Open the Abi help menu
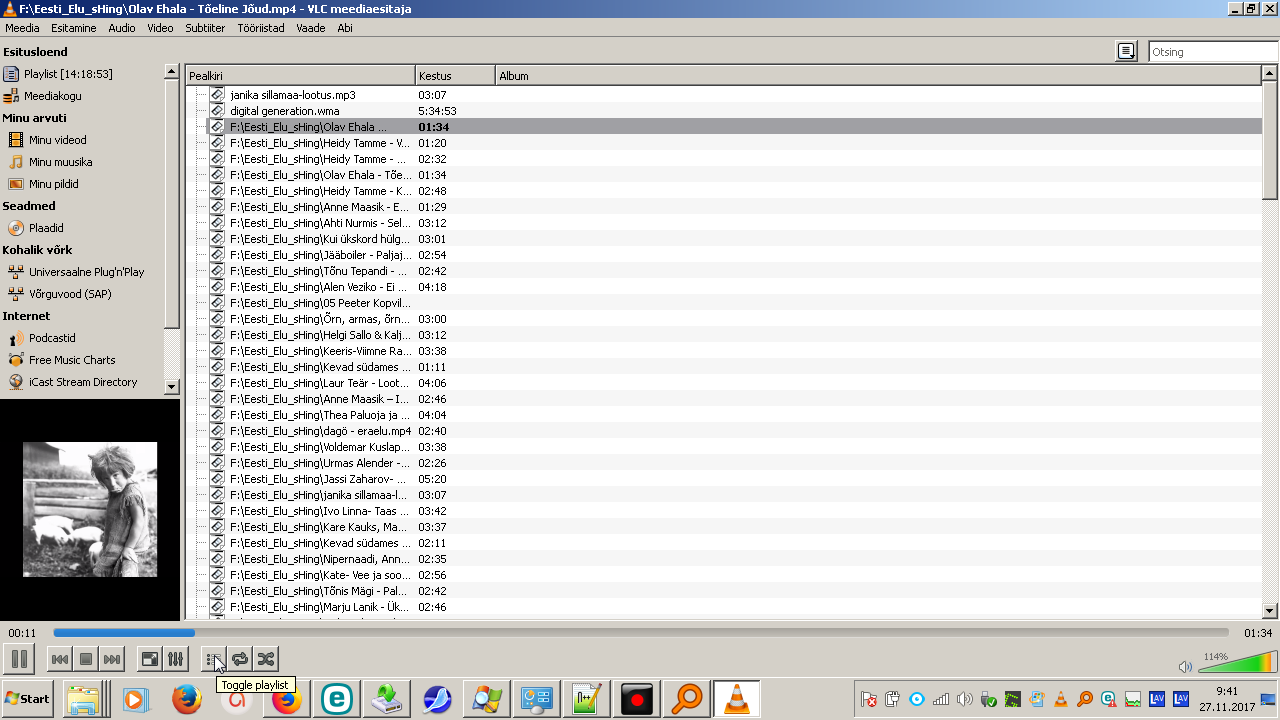 (345, 28)
